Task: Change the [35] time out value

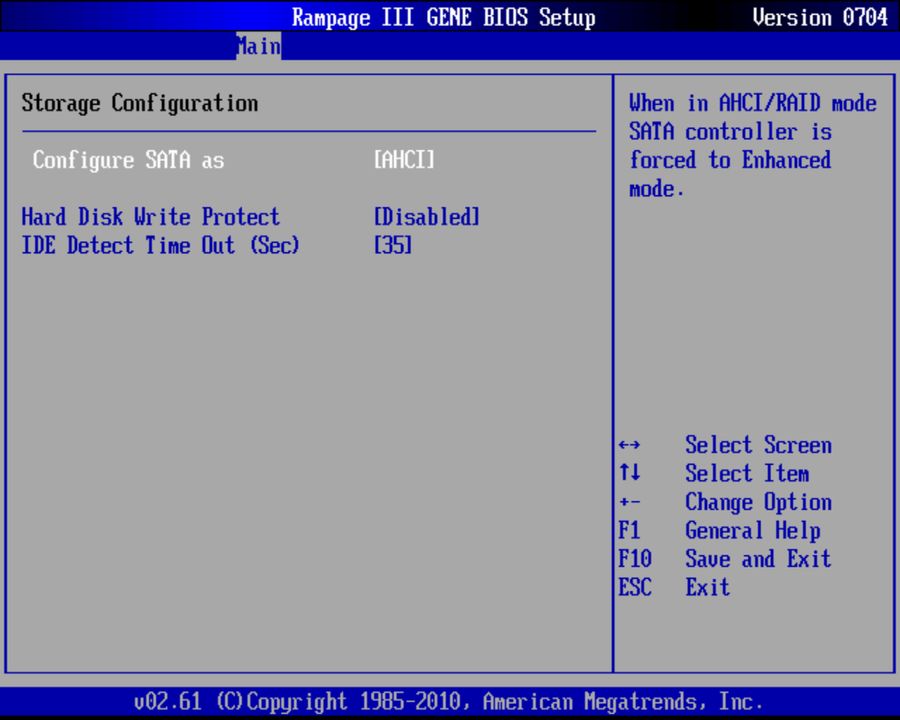Action: coord(393,245)
